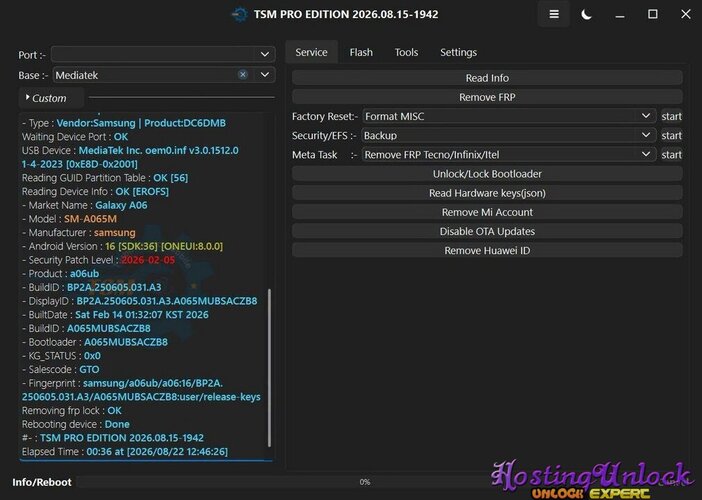
Task: Select the Android Version '16 [SDK:36]' value
Action: pyautogui.click(x=131, y=246)
